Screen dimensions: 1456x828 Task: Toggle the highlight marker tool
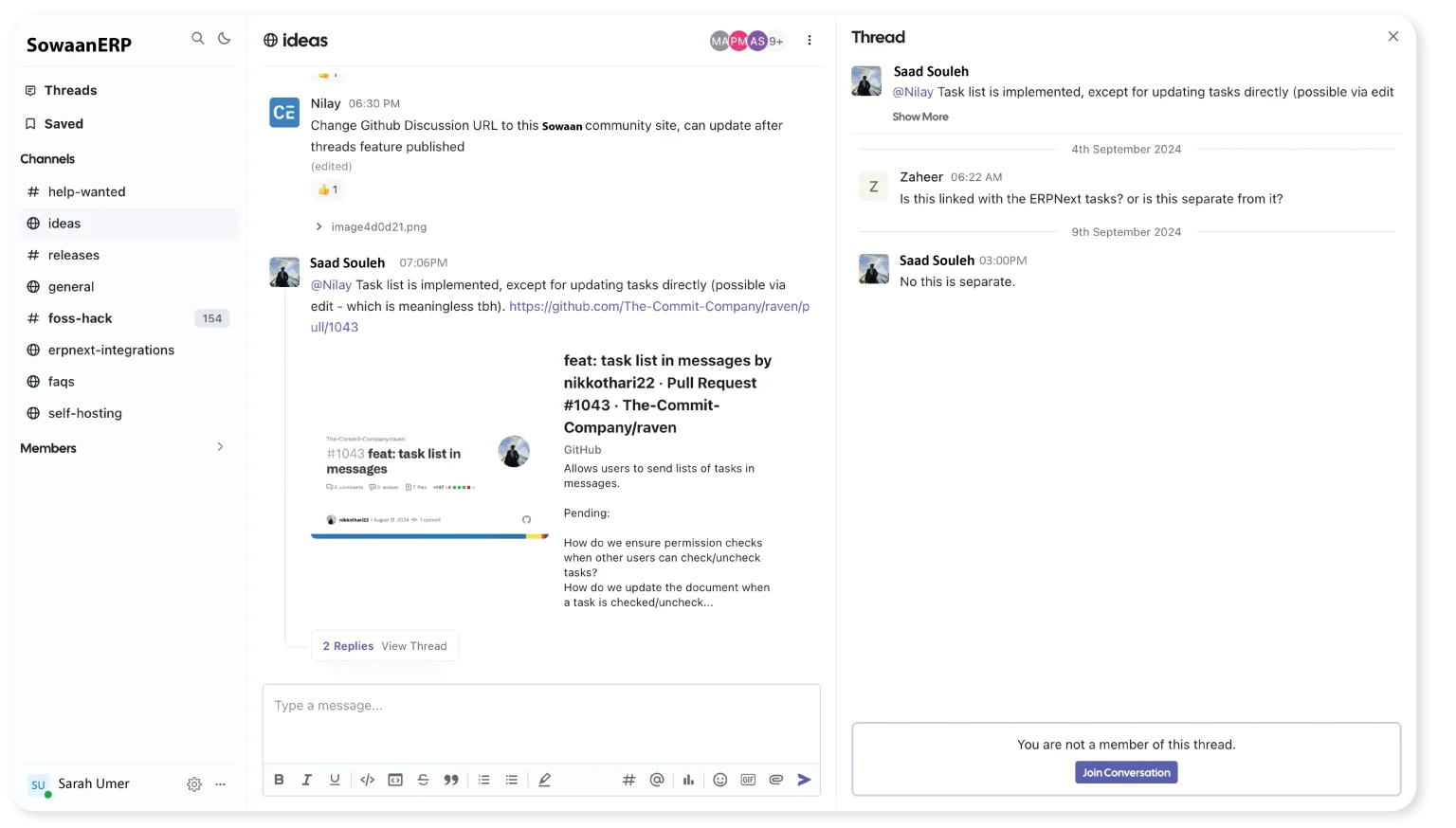point(544,780)
